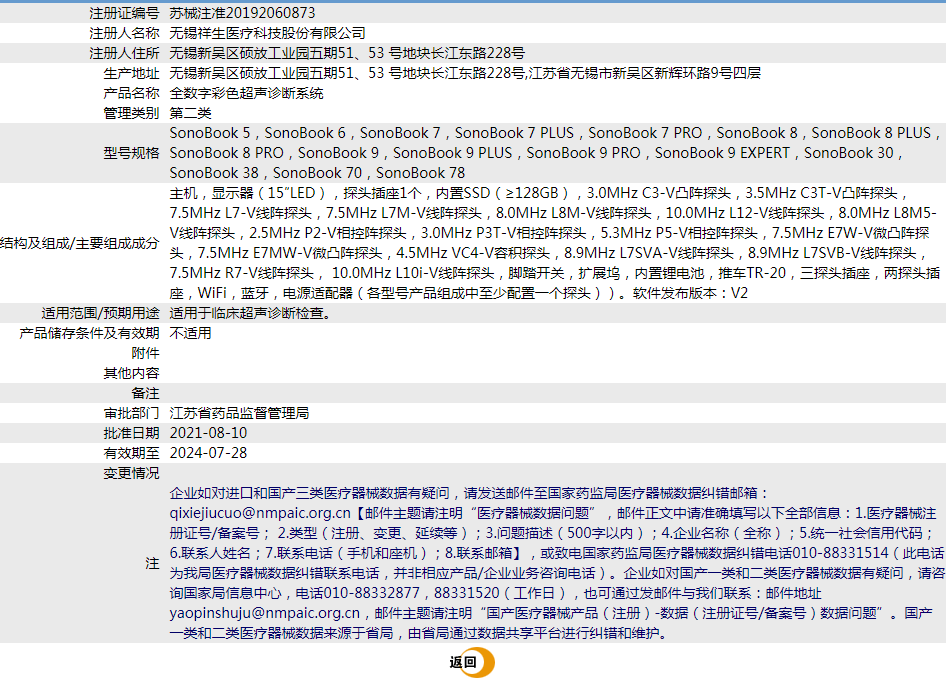Image resolution: width=951 pixels, height=681 pixels.
Task: Click the 结构及组成/主要组成成分 label
Action: click(x=79, y=243)
